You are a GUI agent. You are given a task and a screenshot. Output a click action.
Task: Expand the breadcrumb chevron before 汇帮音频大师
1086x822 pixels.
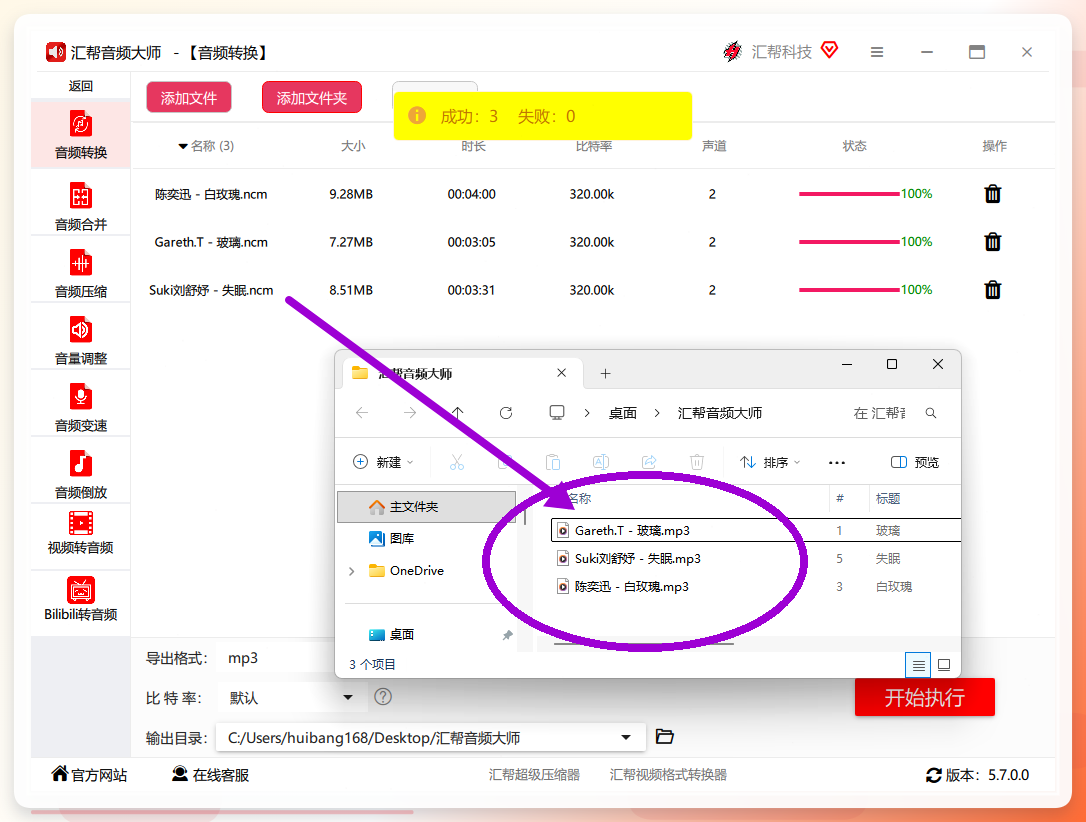coord(657,413)
